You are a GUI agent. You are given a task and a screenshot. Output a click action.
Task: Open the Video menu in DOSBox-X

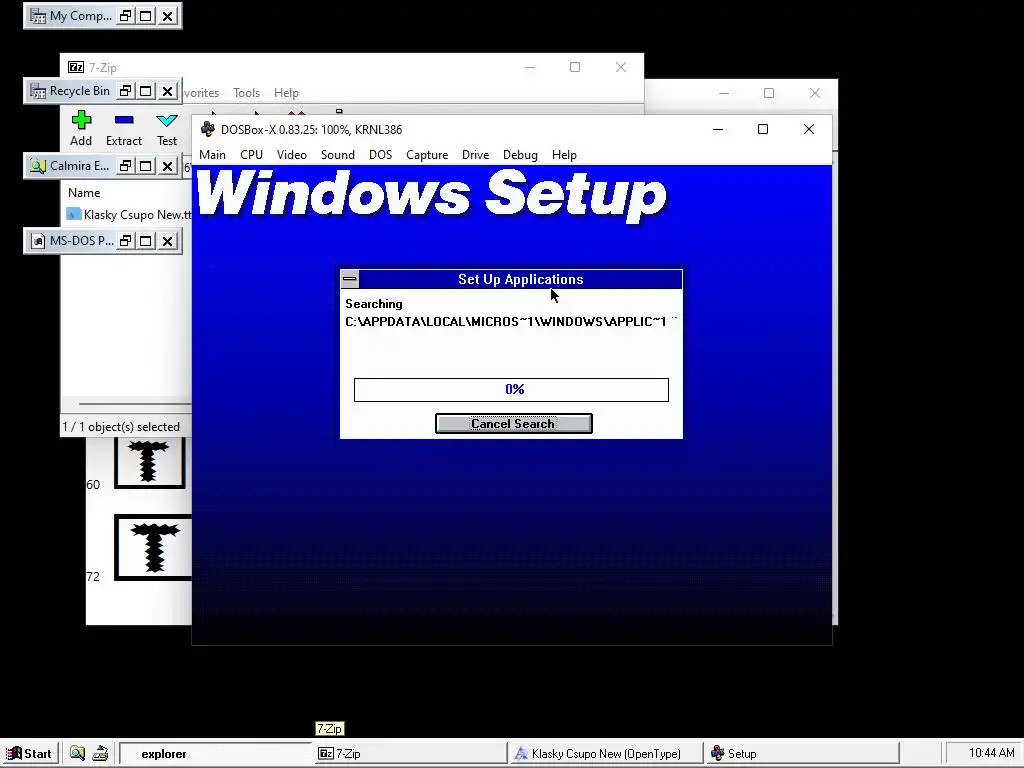(291, 155)
